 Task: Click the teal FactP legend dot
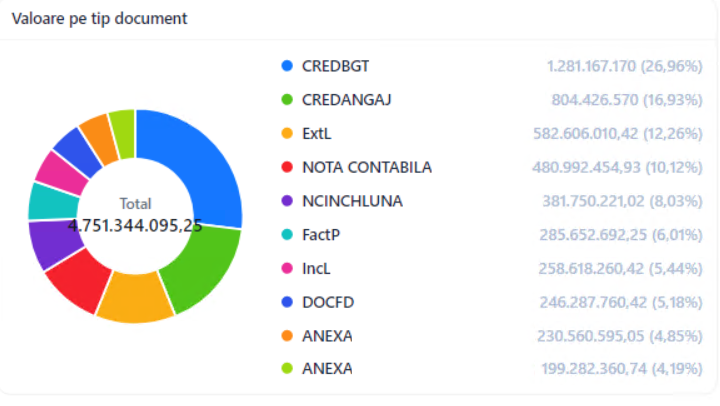click(x=287, y=235)
